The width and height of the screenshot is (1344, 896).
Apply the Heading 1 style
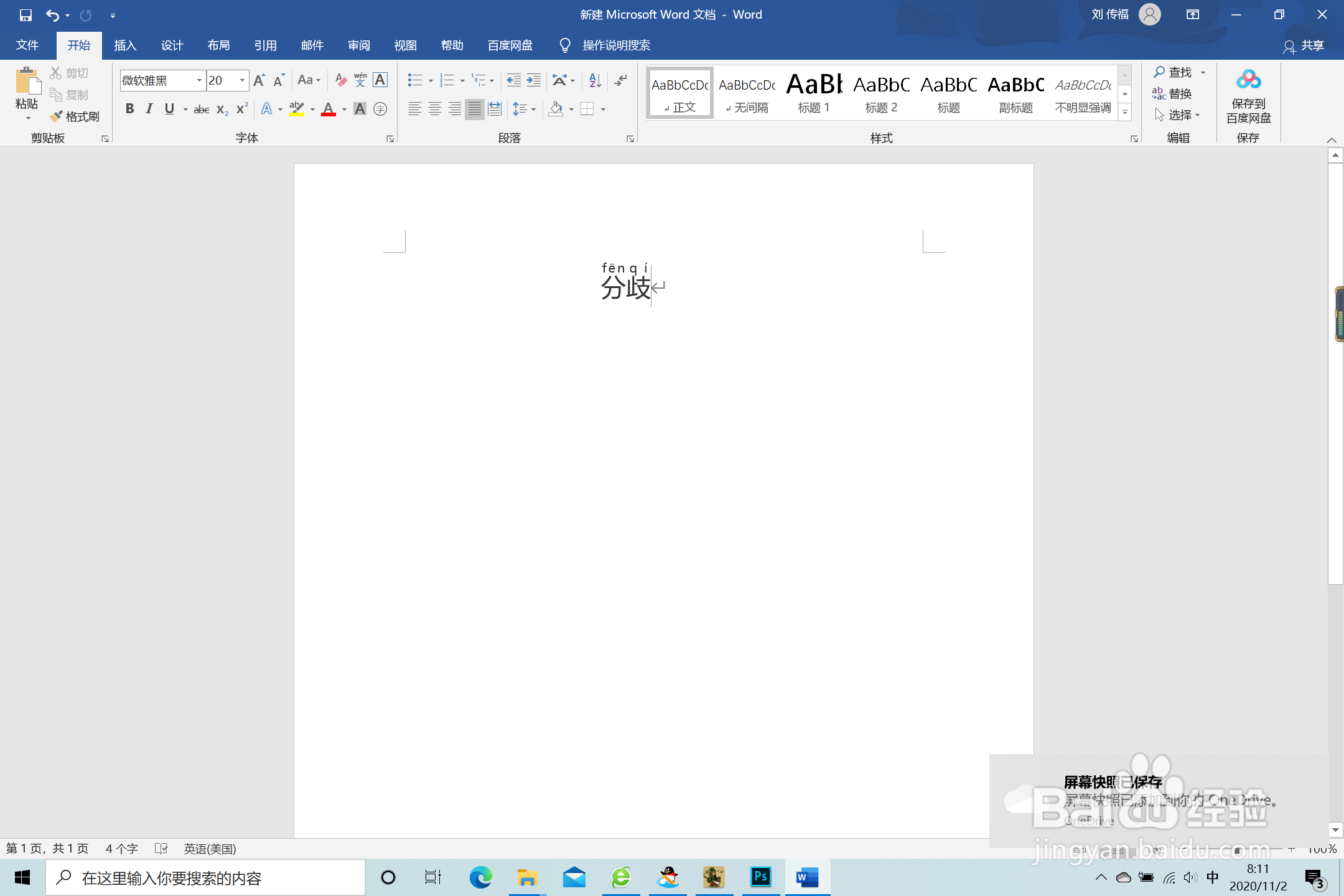pyautogui.click(x=814, y=93)
